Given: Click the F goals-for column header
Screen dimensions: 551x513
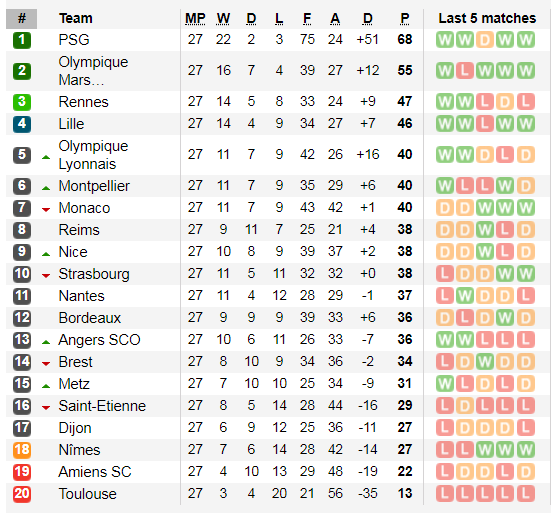Looking at the screenshot, I should click(307, 19).
